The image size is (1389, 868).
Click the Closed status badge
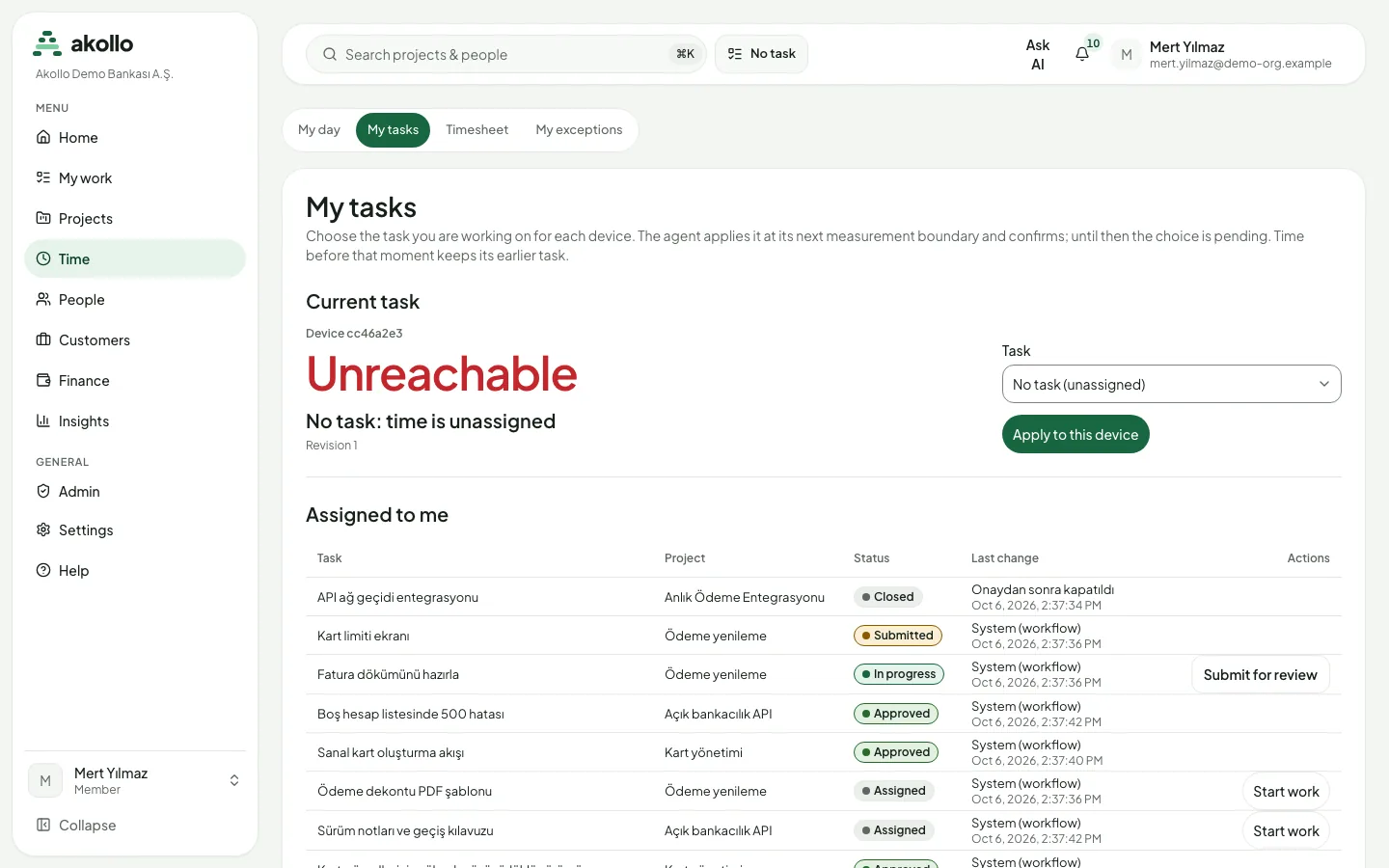click(x=888, y=597)
